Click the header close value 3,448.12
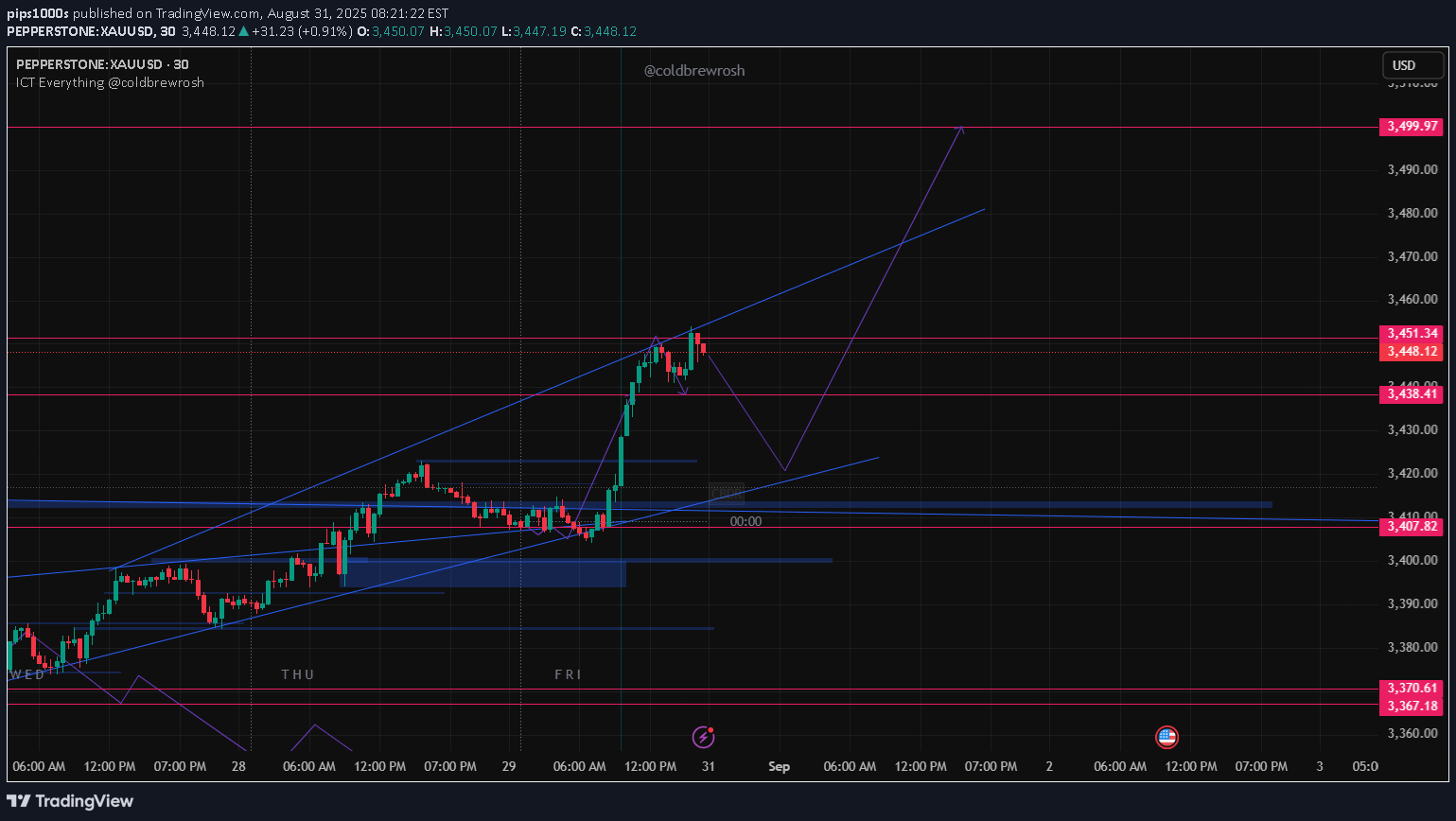1456x821 pixels. pyautogui.click(x=610, y=31)
